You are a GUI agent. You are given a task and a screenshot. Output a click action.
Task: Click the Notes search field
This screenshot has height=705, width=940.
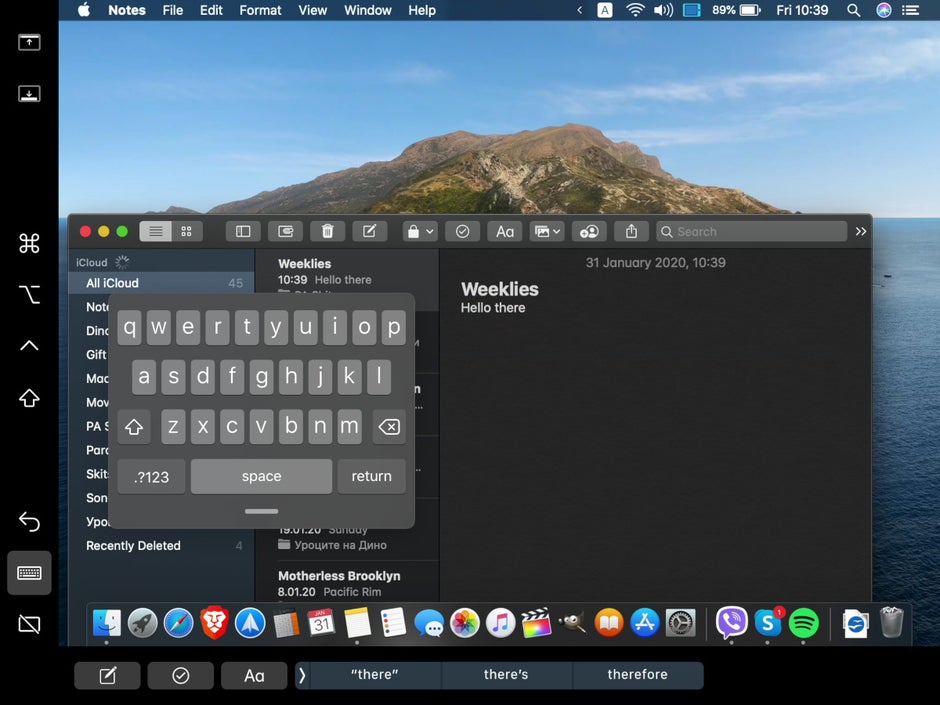(752, 231)
